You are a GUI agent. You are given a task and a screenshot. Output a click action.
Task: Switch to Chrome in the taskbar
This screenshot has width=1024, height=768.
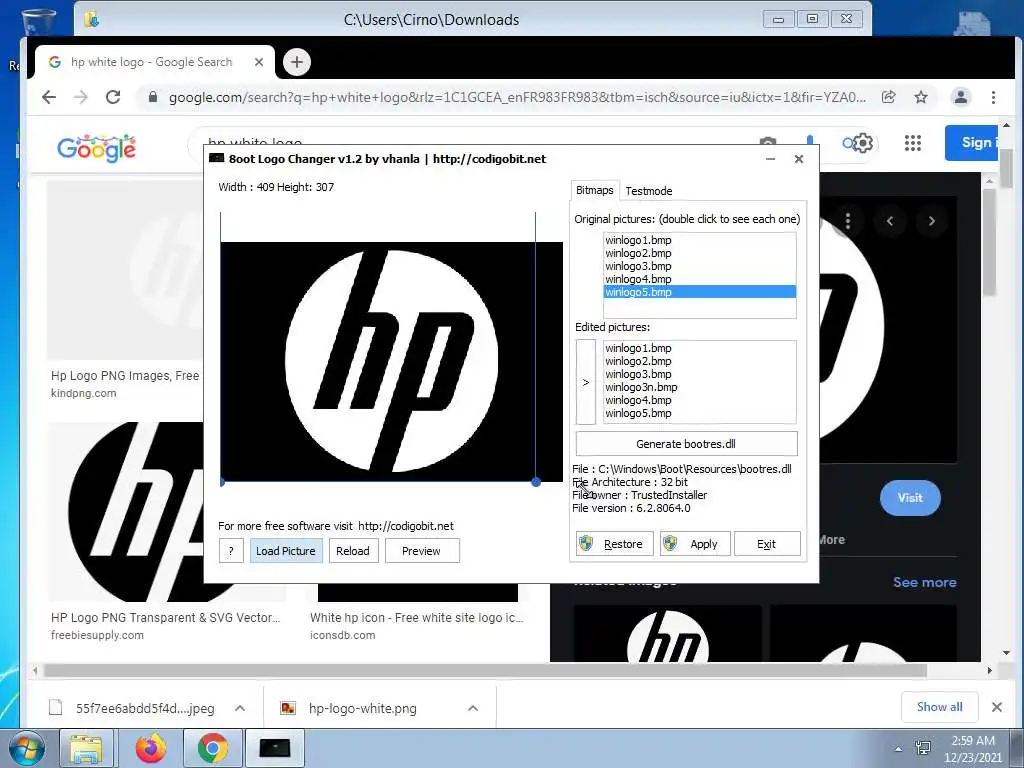point(213,748)
